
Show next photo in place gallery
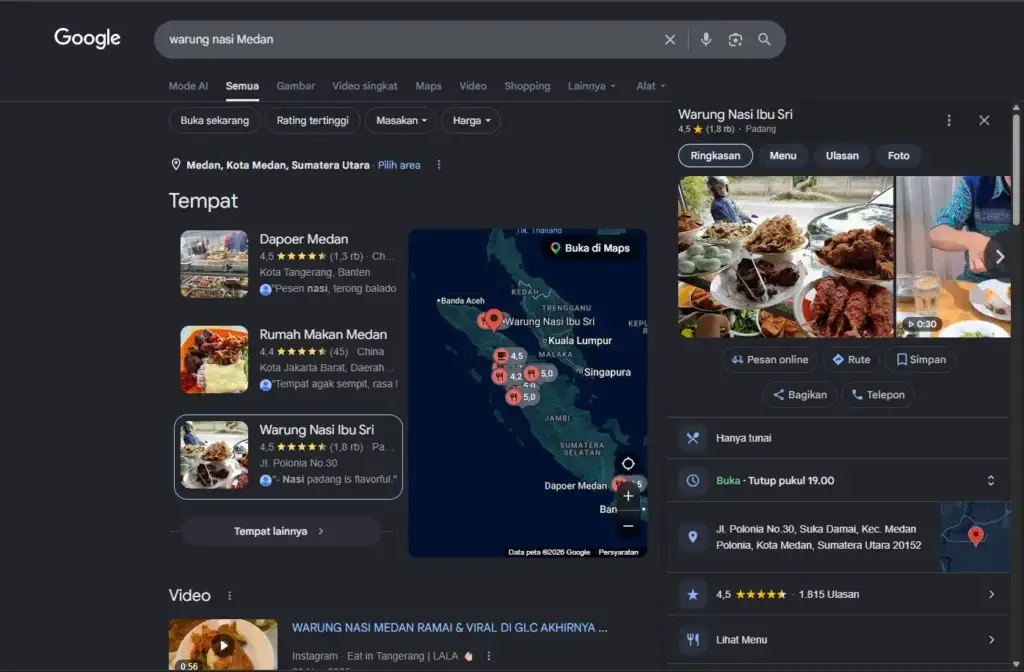tap(999, 257)
